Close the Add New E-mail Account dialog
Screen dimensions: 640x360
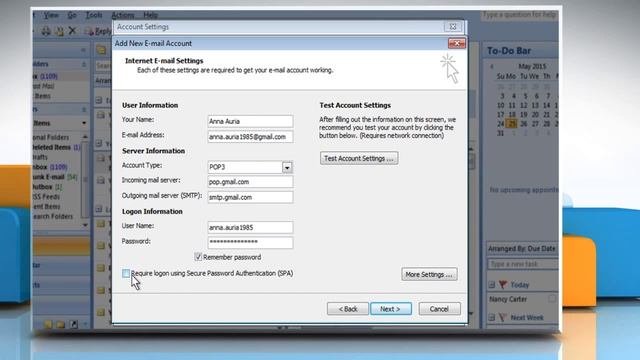tap(456, 43)
